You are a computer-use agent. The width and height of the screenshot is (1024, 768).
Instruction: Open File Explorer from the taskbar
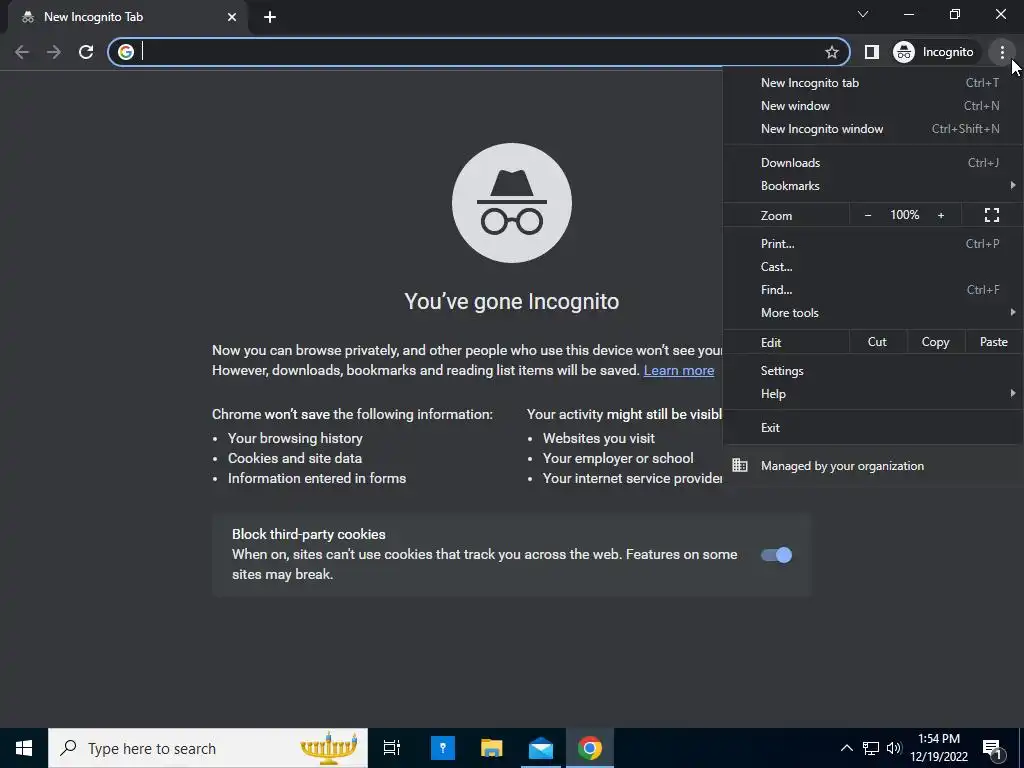click(492, 748)
